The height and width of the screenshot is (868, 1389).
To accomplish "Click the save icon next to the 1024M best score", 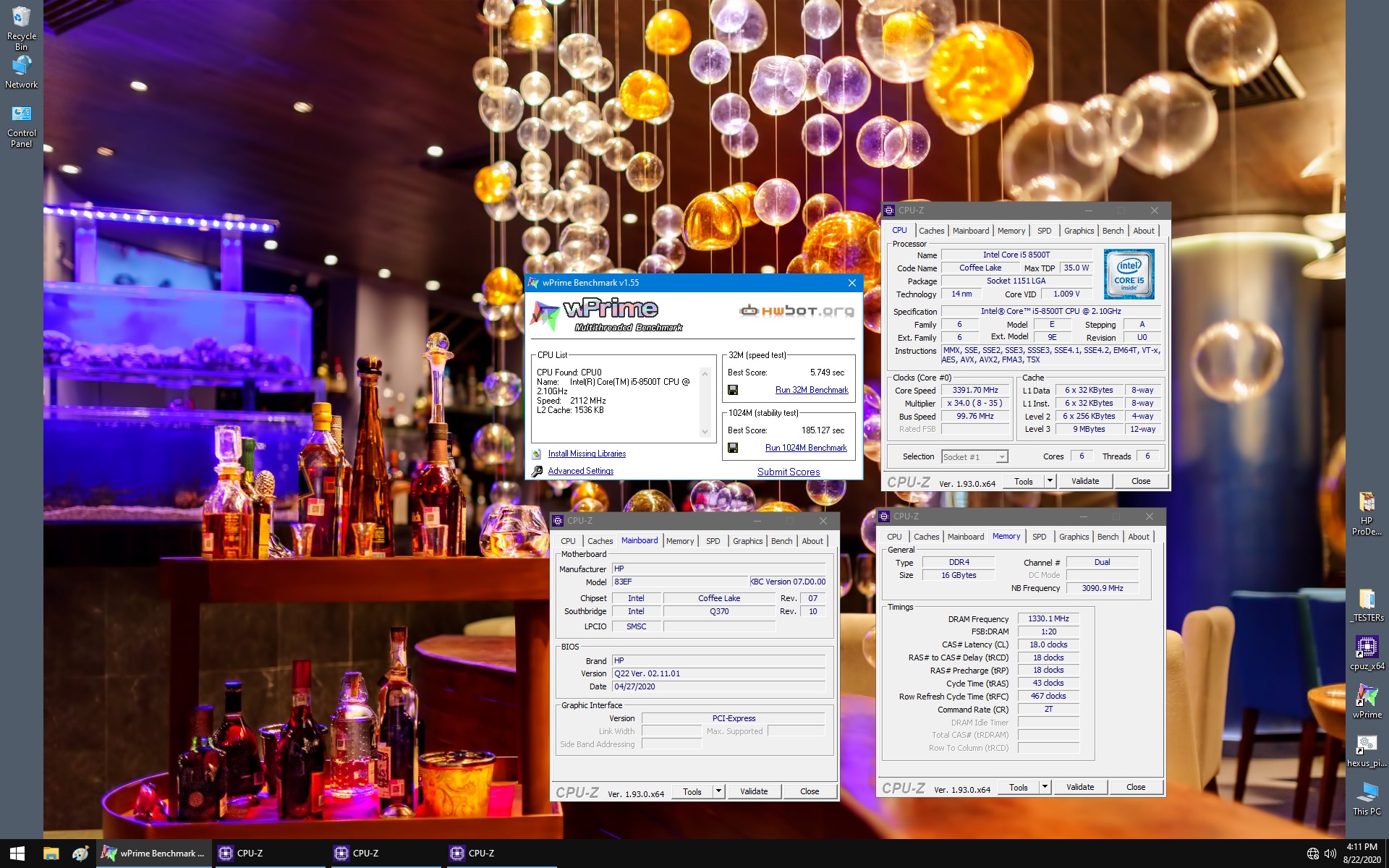I will click(x=733, y=448).
